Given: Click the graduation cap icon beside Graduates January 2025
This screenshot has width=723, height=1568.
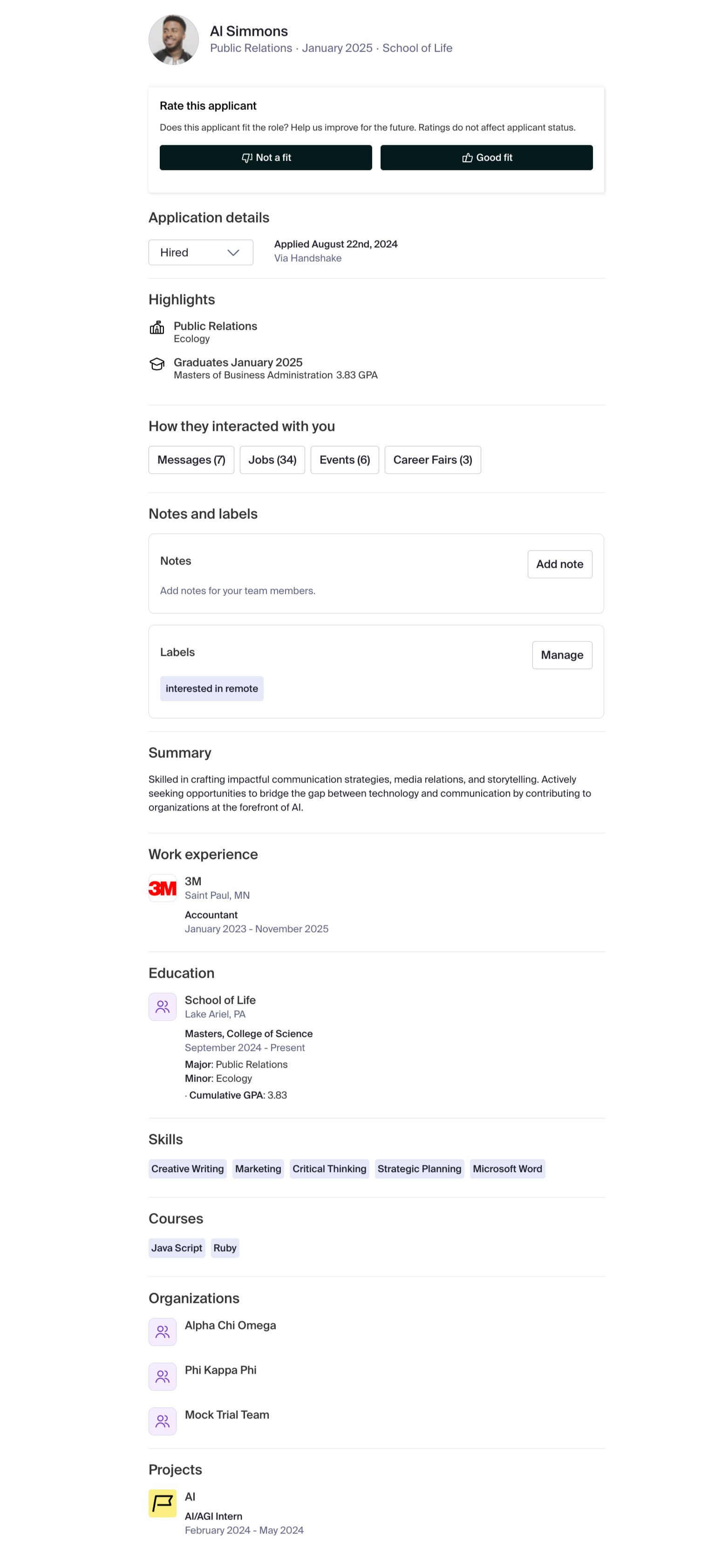Looking at the screenshot, I should click(x=157, y=364).
